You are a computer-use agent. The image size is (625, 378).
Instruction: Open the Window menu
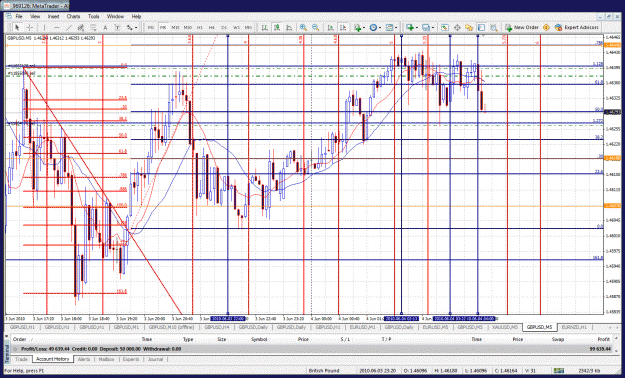(115, 16)
